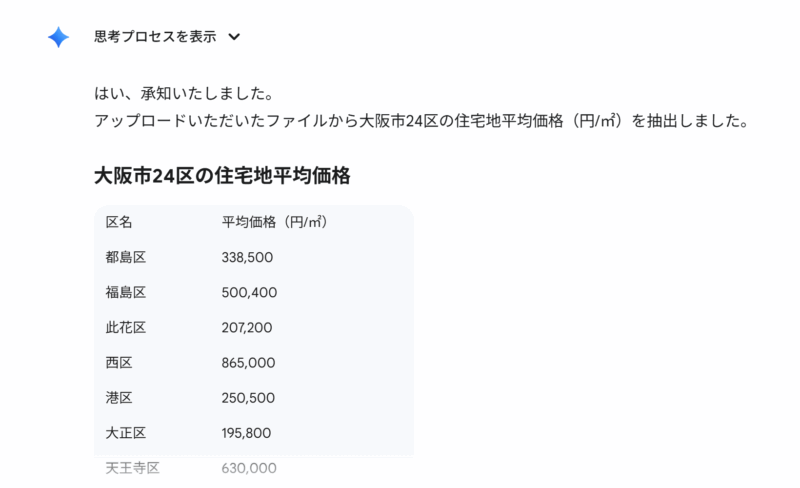Image resolution: width=800 pixels, height=488 pixels.
Task: Click the はい、承知いたしました text line
Action: [184, 94]
